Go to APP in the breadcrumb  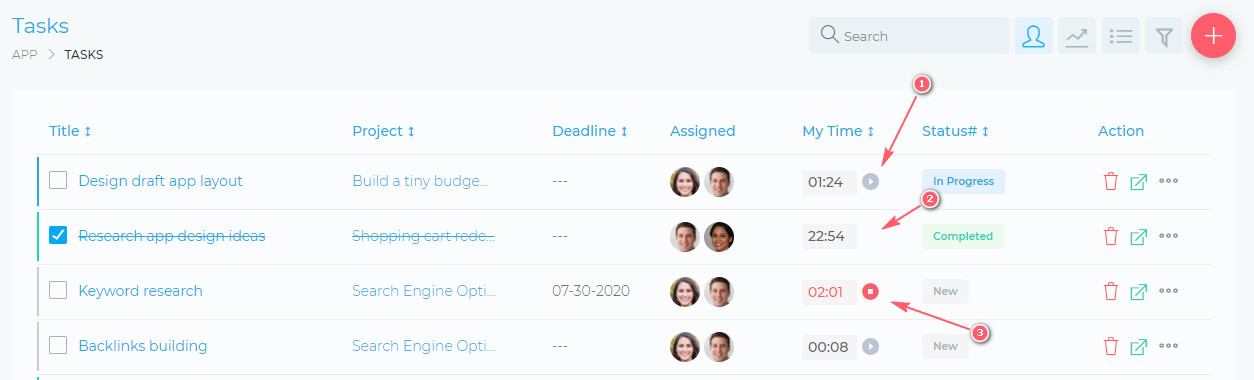[25, 55]
